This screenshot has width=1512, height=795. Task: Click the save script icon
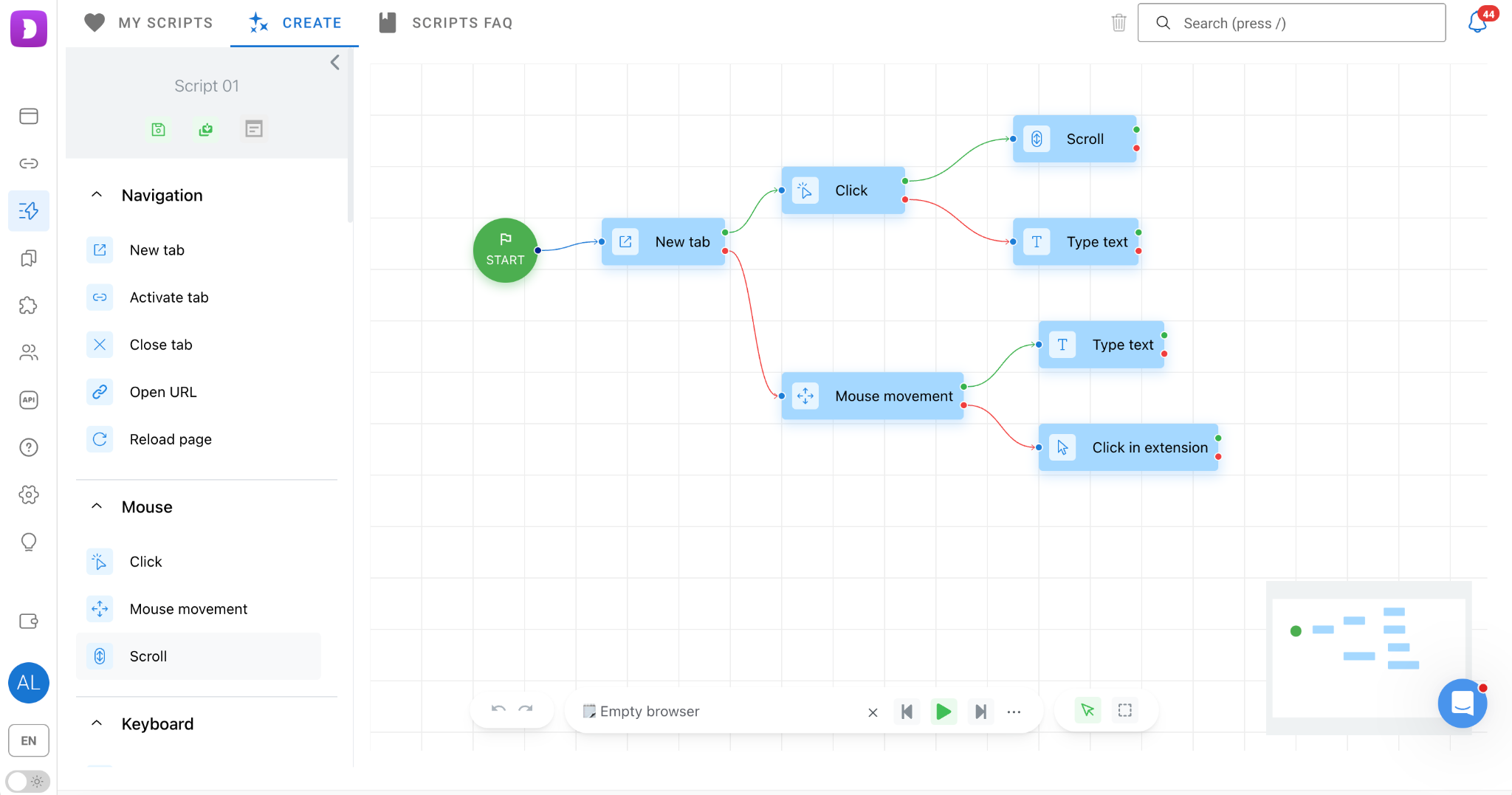point(158,129)
